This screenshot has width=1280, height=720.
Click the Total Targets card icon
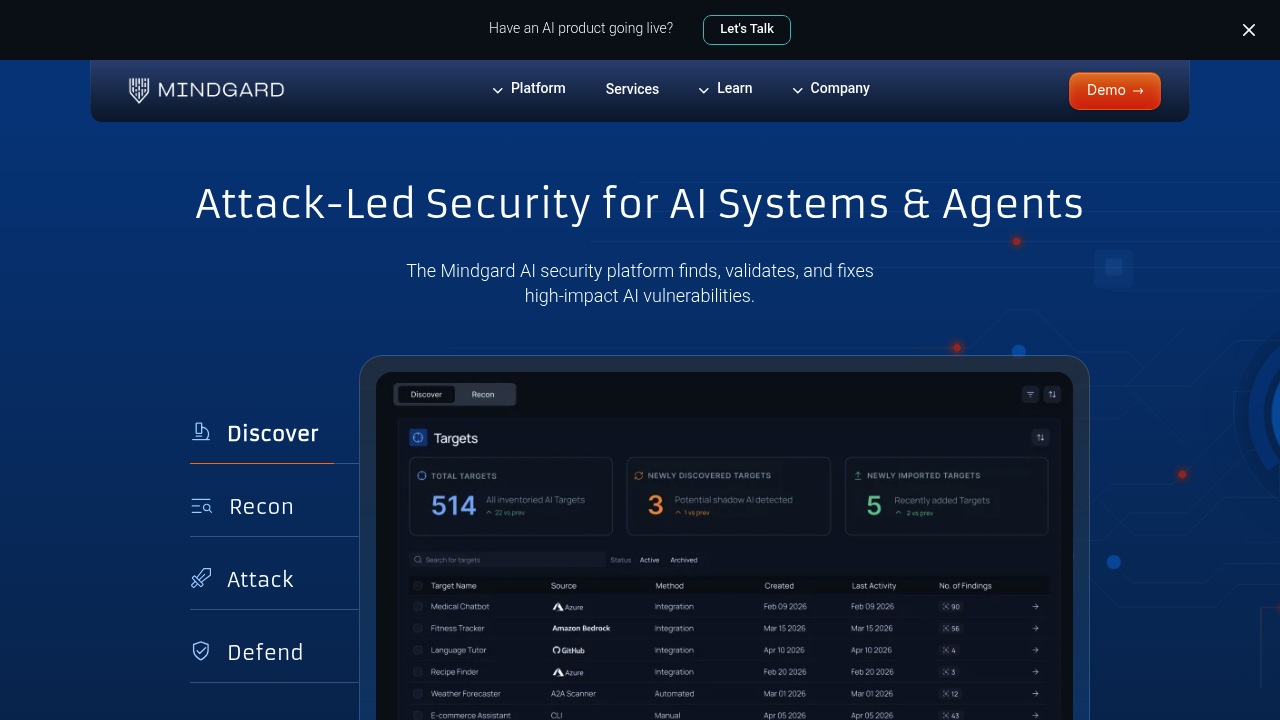[x=422, y=476]
